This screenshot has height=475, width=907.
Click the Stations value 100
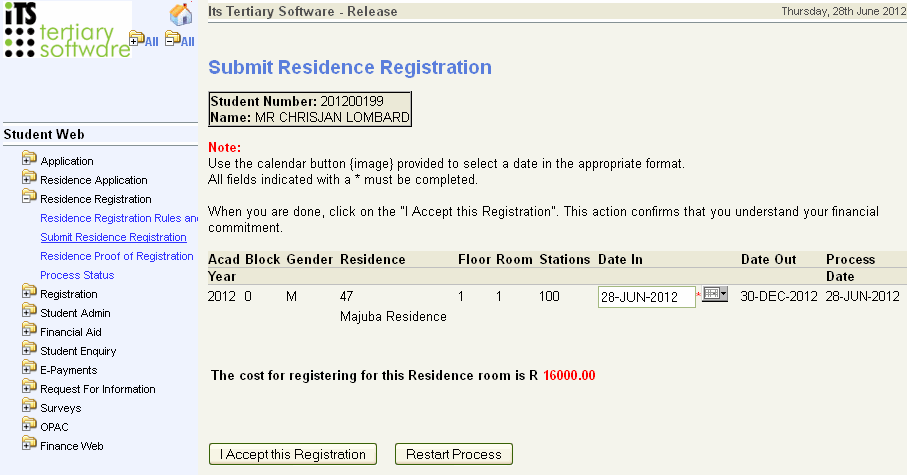pos(549,296)
